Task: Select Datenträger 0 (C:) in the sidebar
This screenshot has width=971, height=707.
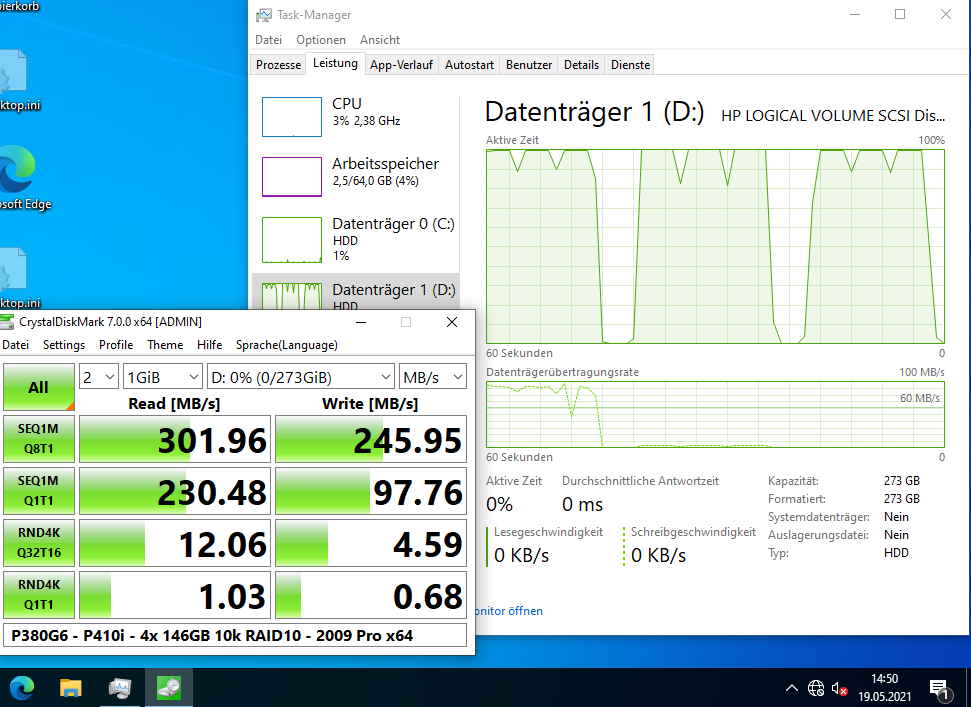Action: (x=356, y=239)
